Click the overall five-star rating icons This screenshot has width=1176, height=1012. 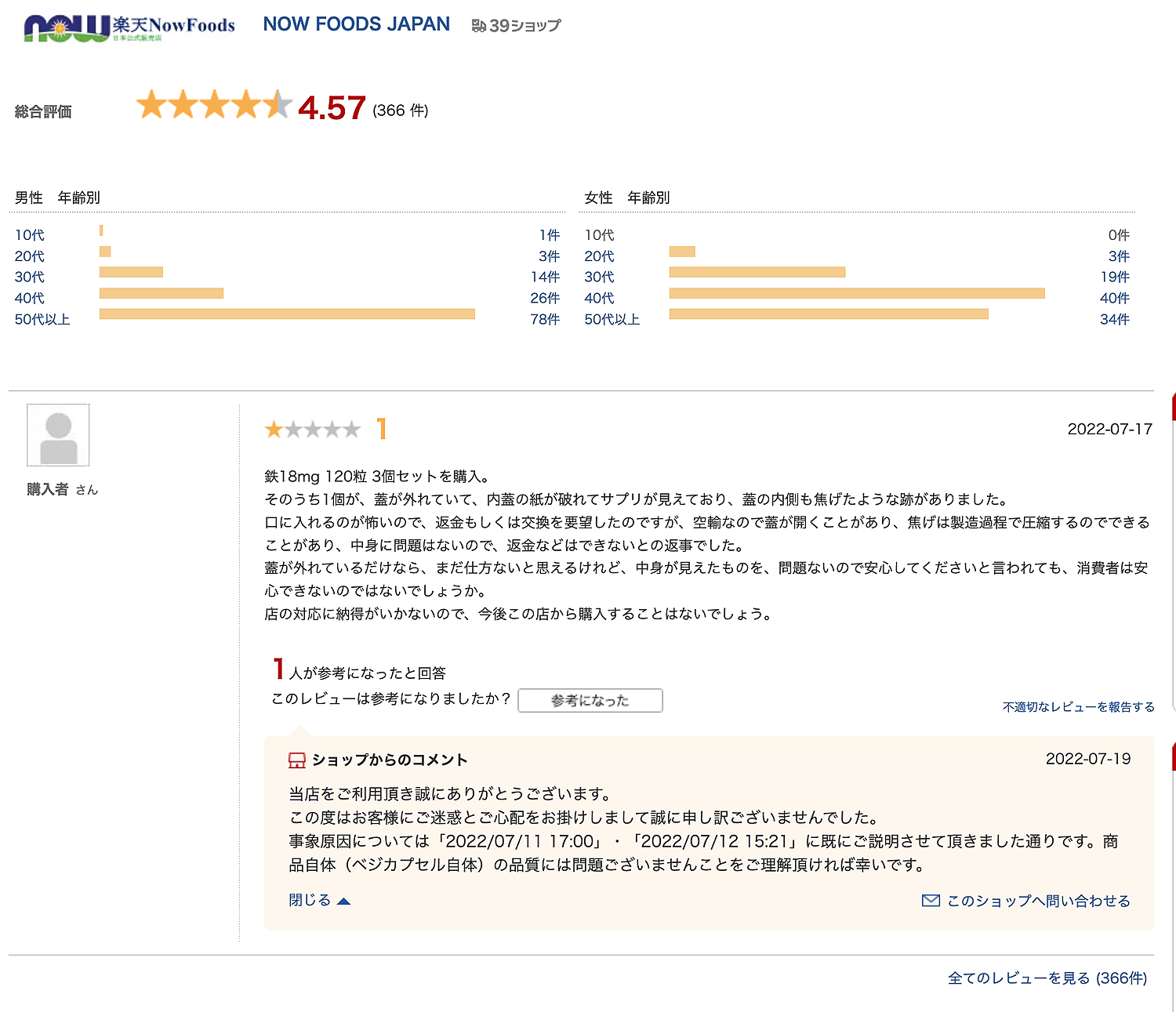(214, 105)
